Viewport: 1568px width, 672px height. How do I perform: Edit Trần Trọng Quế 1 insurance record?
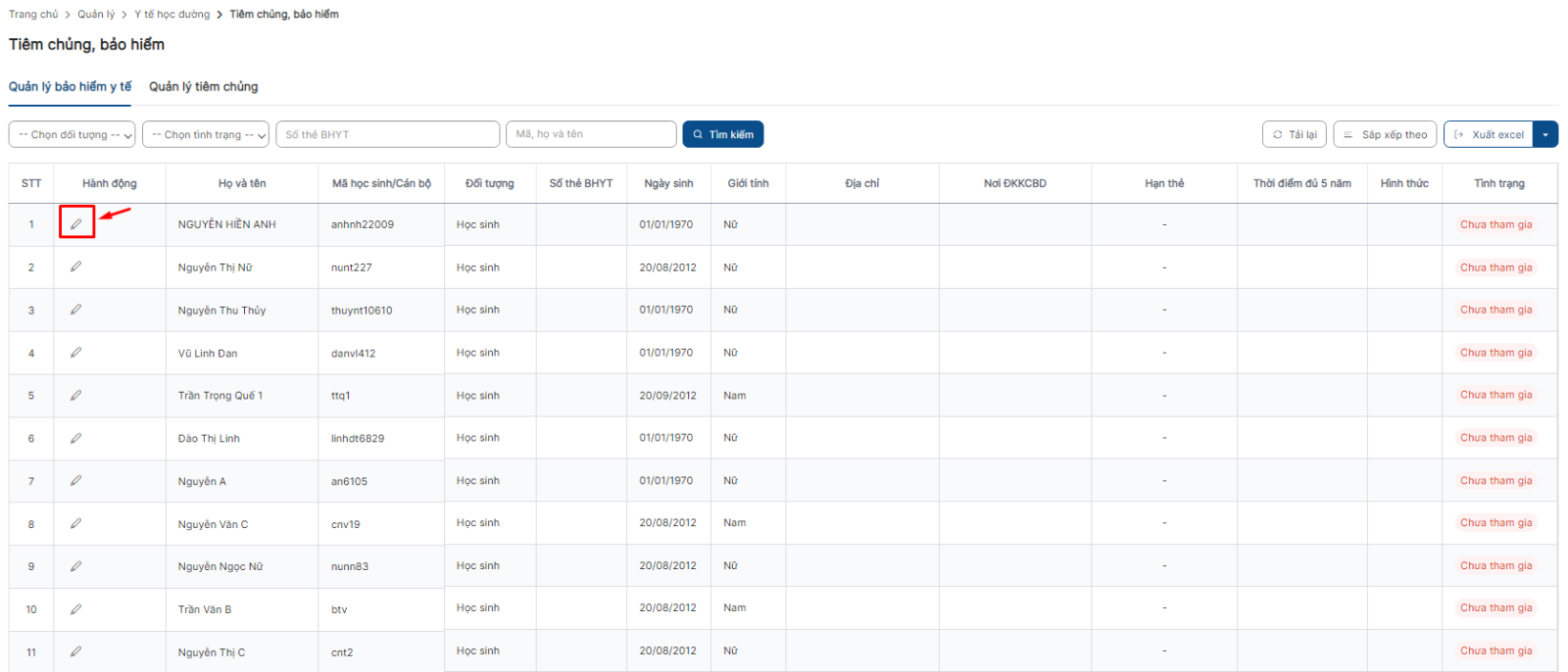(x=76, y=396)
